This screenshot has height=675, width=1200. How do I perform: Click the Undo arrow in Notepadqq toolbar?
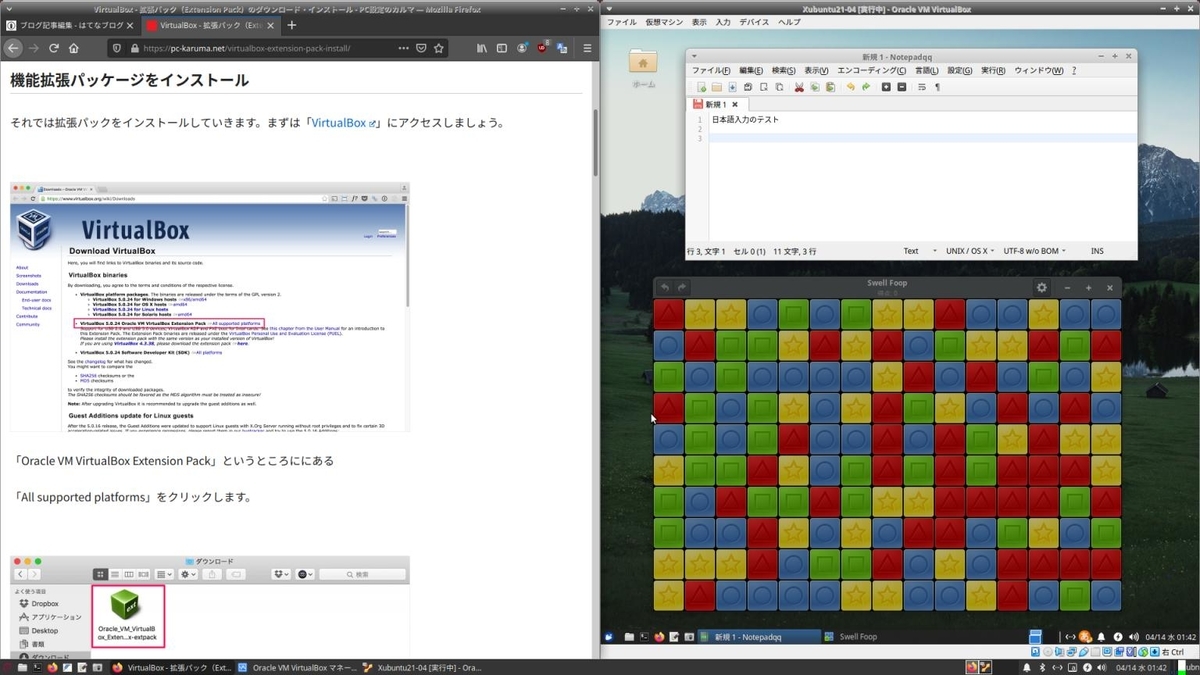pyautogui.click(x=851, y=87)
